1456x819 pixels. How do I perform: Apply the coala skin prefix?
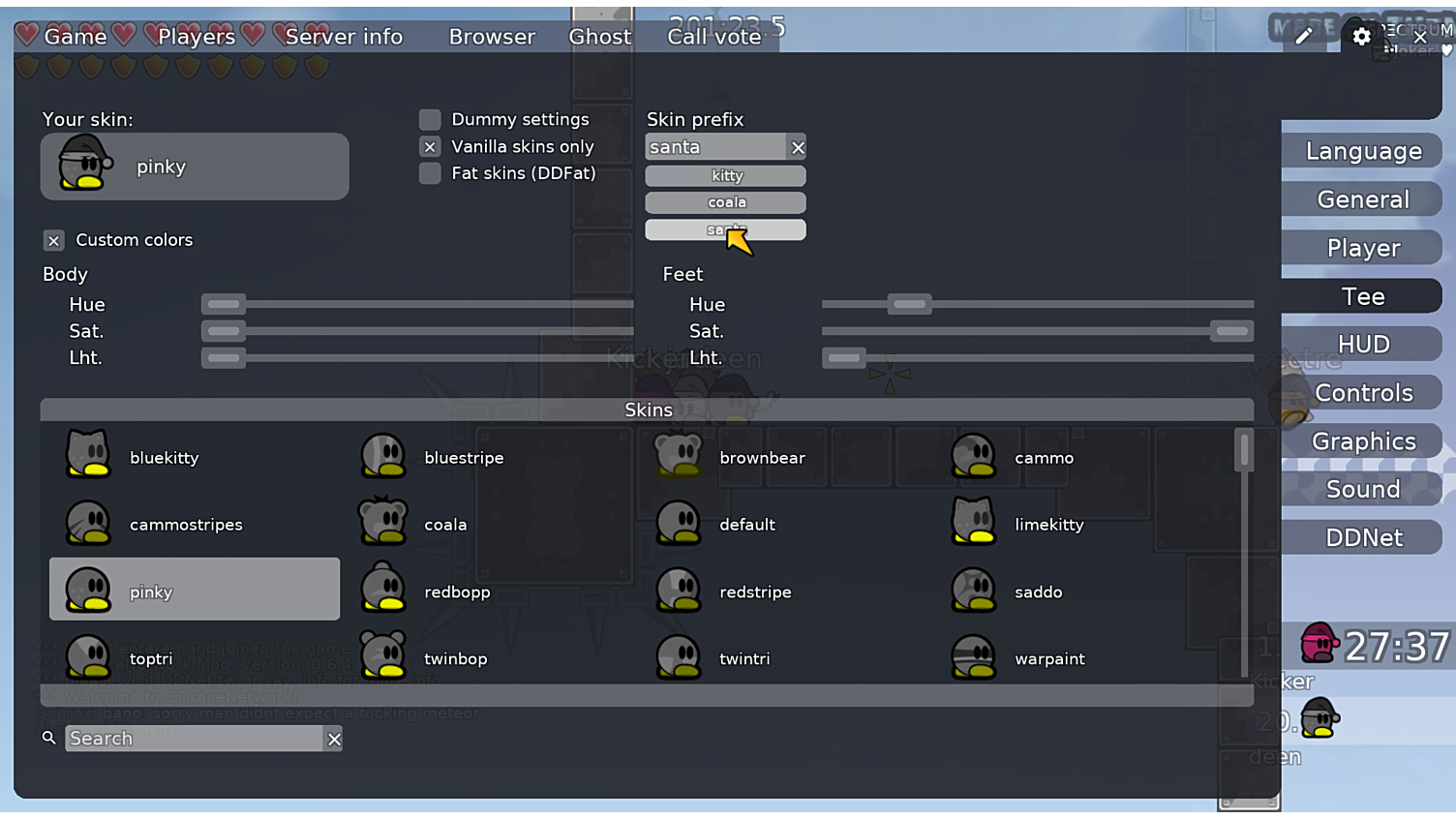[x=725, y=203]
